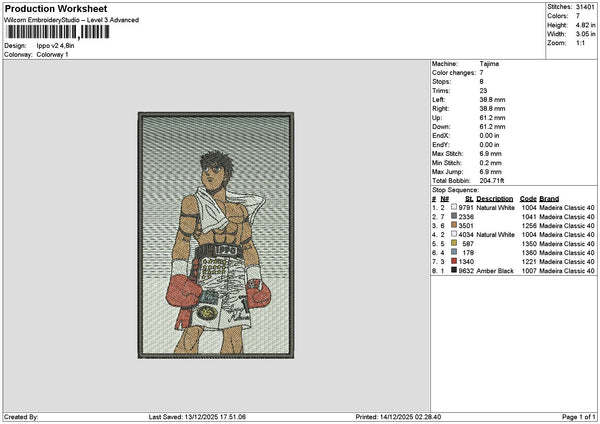Select the design name Ippo v2 4,8in
The height and width of the screenshot is (424, 600).
click(x=55, y=46)
